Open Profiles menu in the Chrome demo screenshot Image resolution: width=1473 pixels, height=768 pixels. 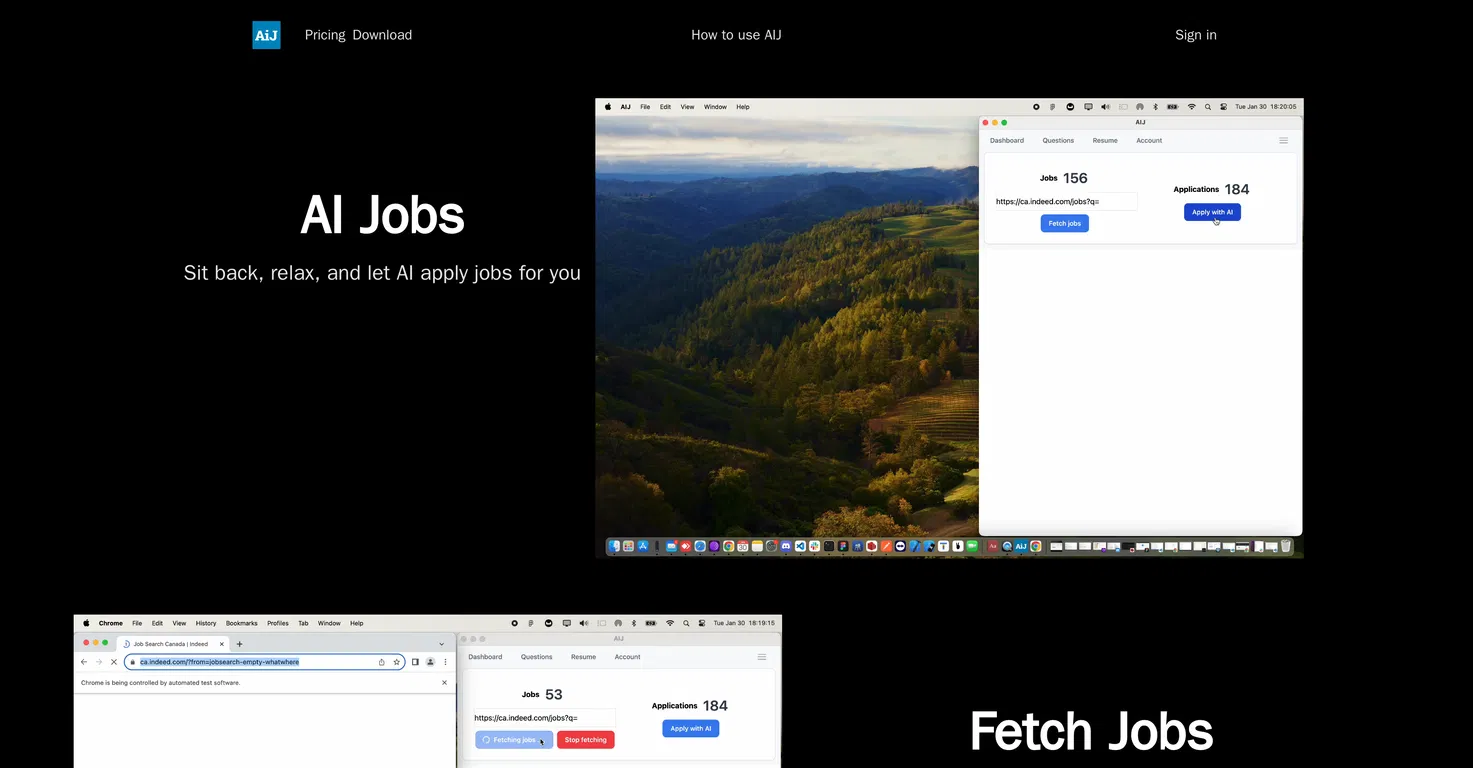(278, 623)
